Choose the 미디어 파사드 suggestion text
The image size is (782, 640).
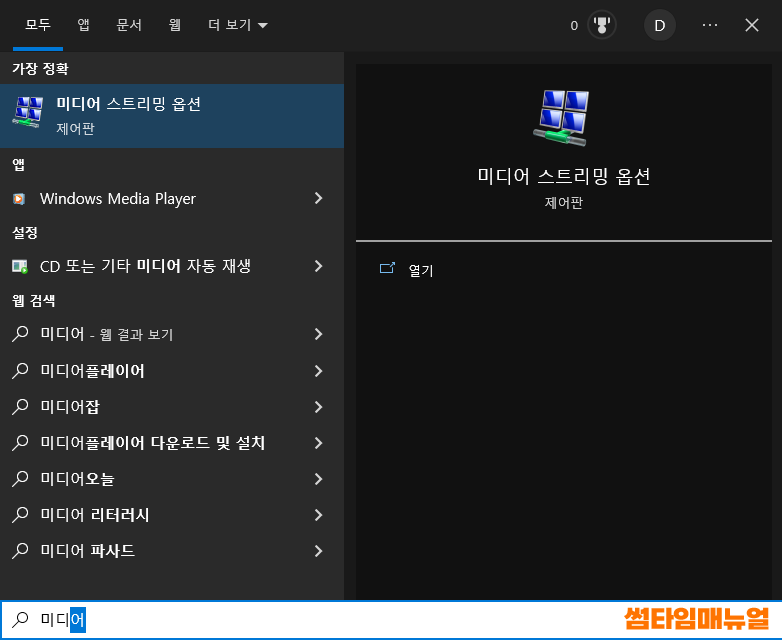[x=88, y=551]
